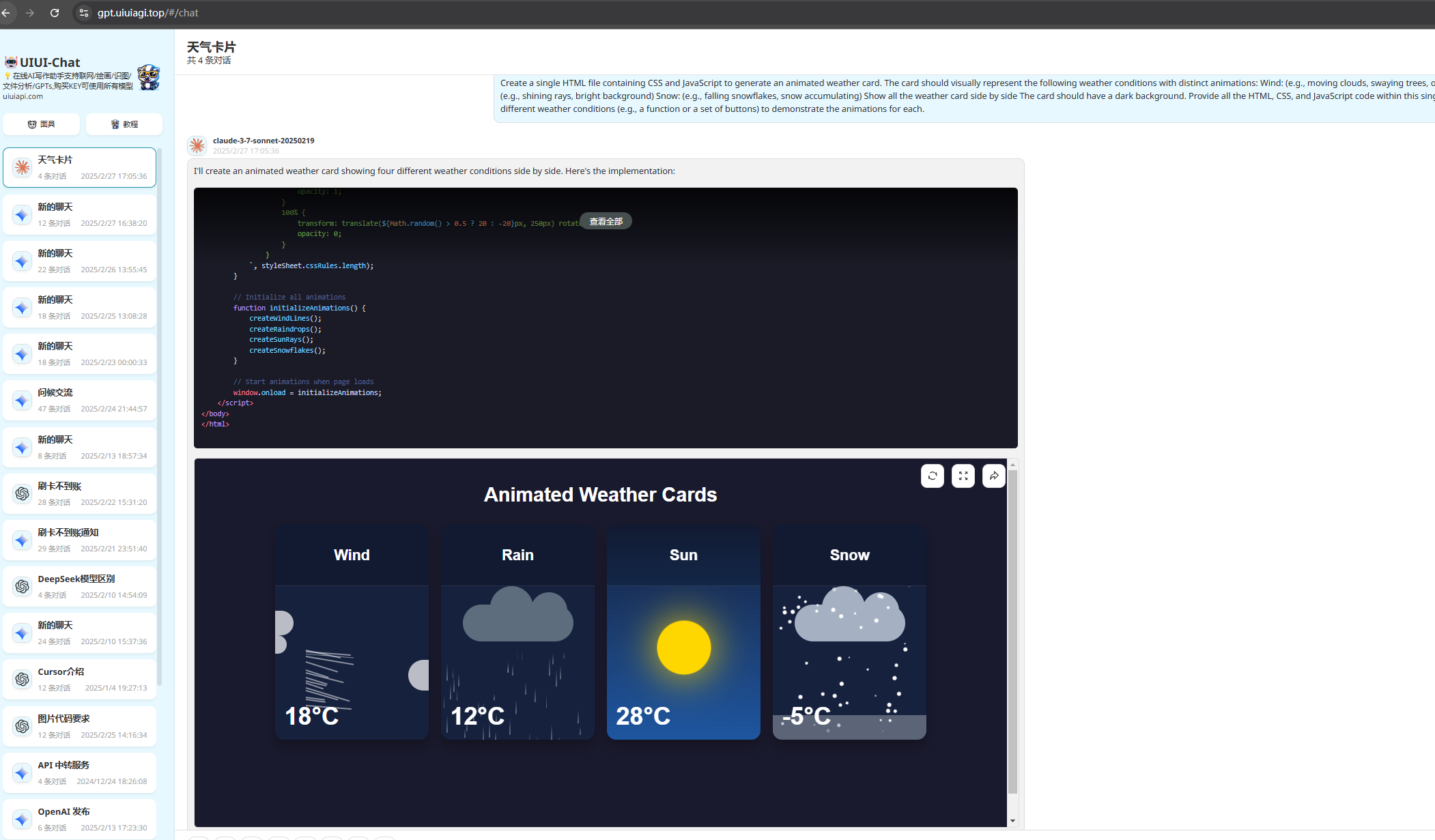Open 新的聊天 from 2025/2/27 16:38:20
The width and height of the screenshot is (1435, 840).
[x=80, y=214]
